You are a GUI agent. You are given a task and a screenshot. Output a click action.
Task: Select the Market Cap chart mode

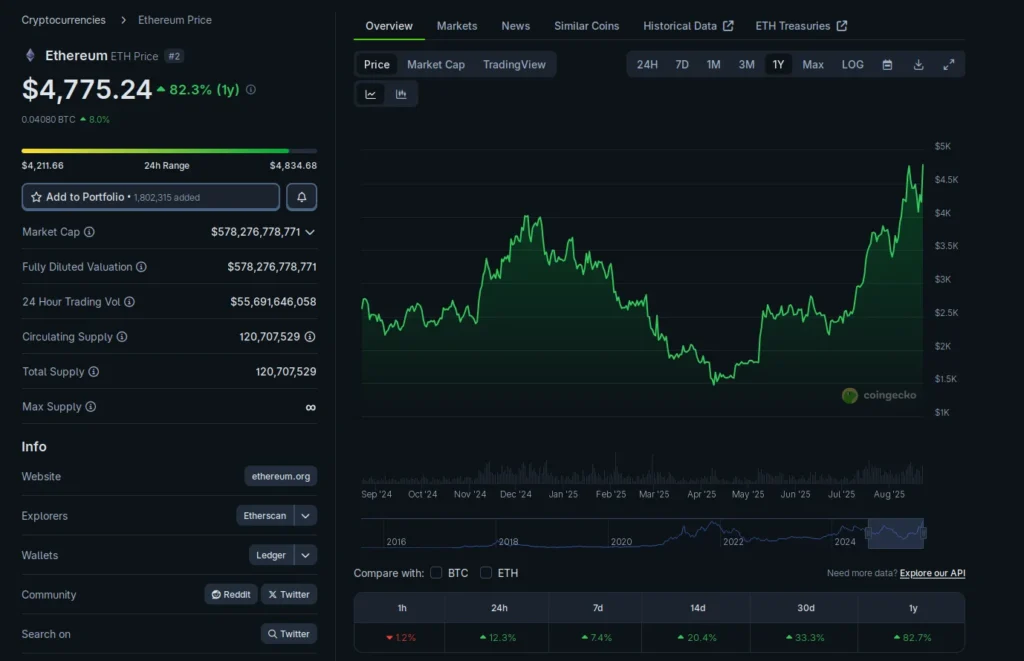coord(436,64)
